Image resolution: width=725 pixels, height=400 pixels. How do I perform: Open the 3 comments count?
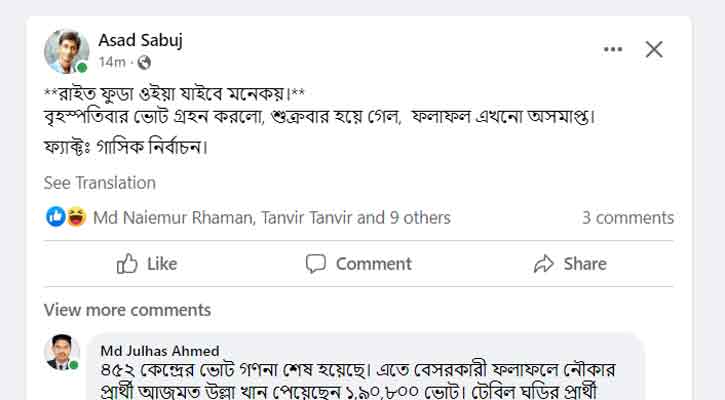tap(628, 218)
